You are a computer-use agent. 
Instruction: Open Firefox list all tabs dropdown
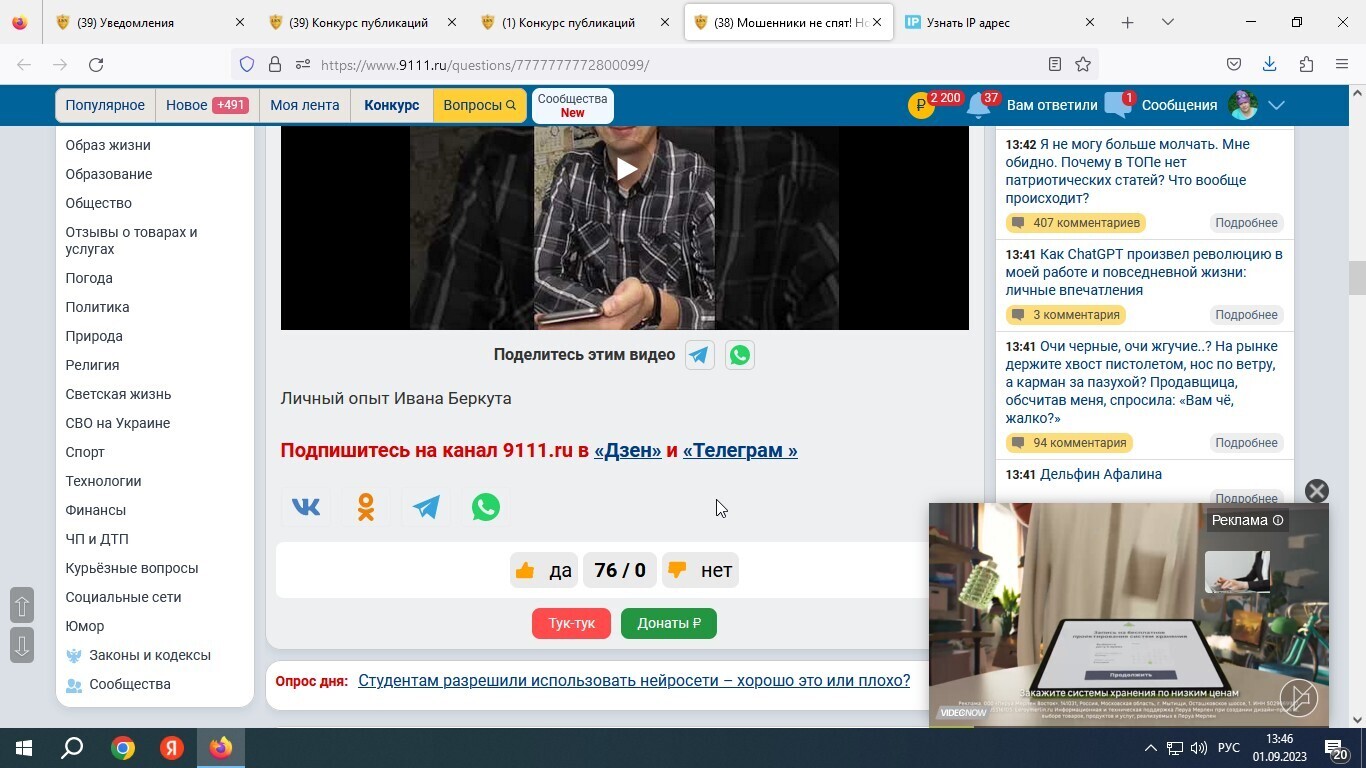click(1167, 22)
